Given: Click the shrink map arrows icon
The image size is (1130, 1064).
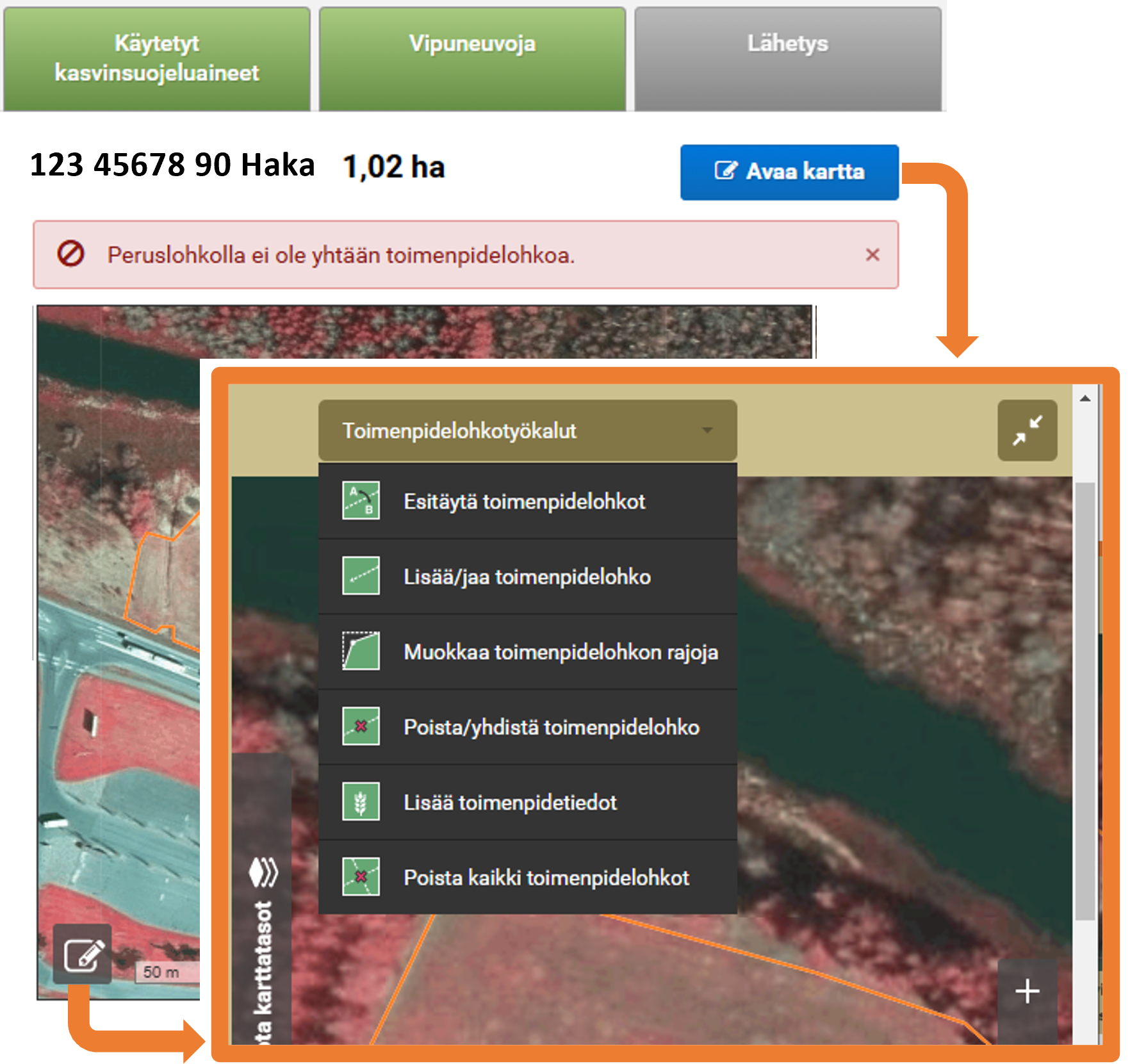Looking at the screenshot, I should pos(1027,430).
